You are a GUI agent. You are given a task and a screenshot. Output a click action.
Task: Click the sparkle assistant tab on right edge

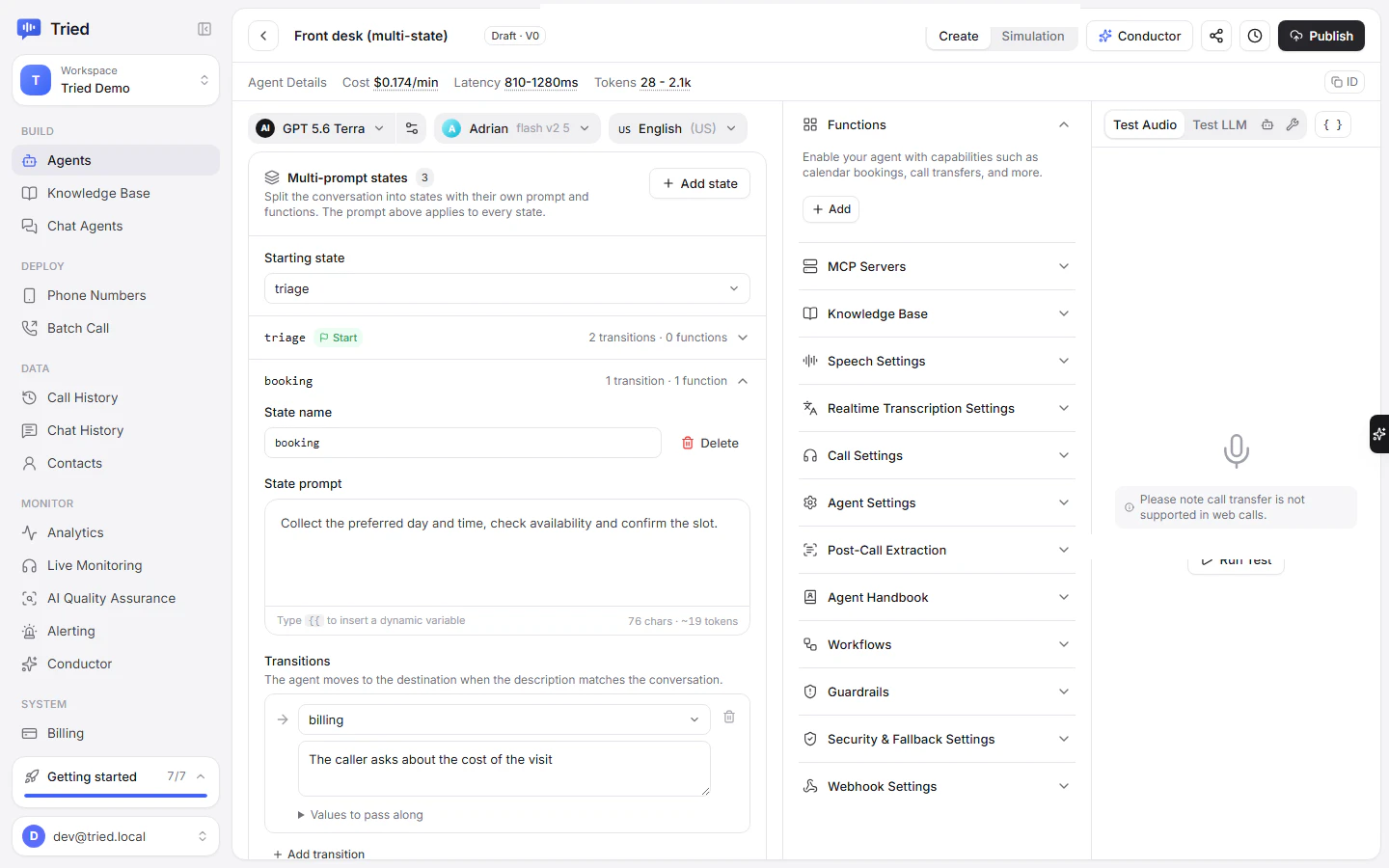point(1379,434)
